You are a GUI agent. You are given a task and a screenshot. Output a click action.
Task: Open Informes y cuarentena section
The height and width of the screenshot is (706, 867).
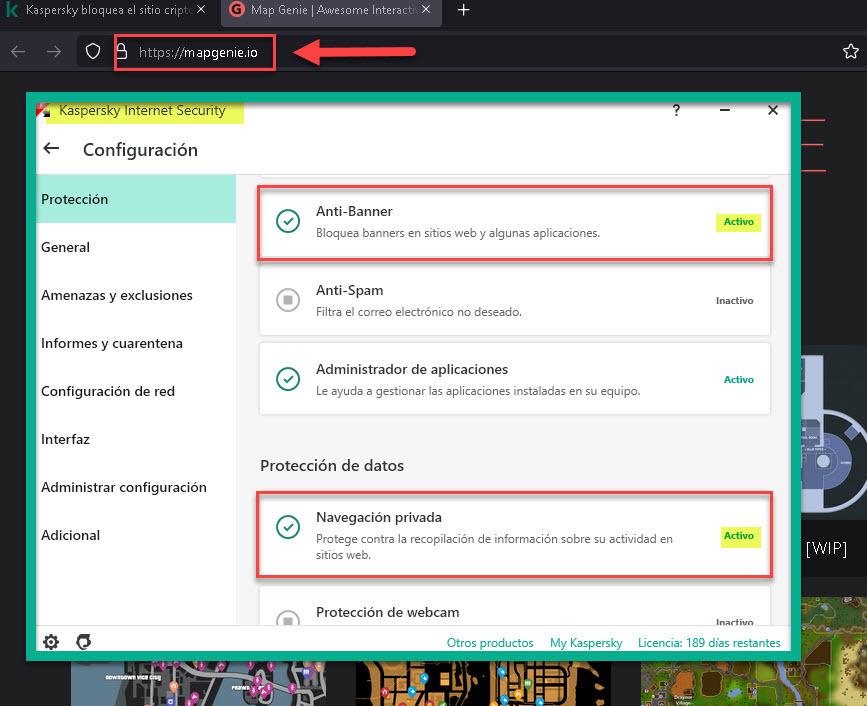136,343
